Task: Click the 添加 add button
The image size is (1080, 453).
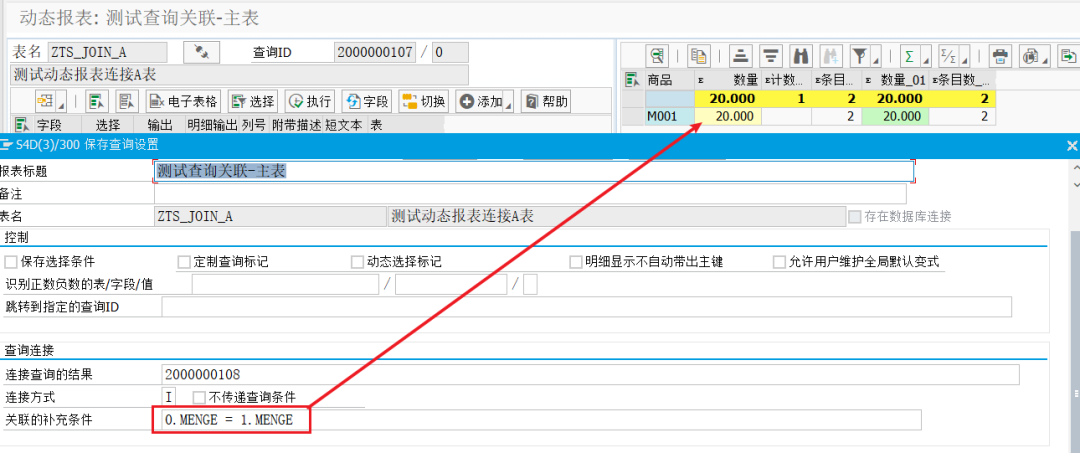Action: pyautogui.click(x=480, y=102)
